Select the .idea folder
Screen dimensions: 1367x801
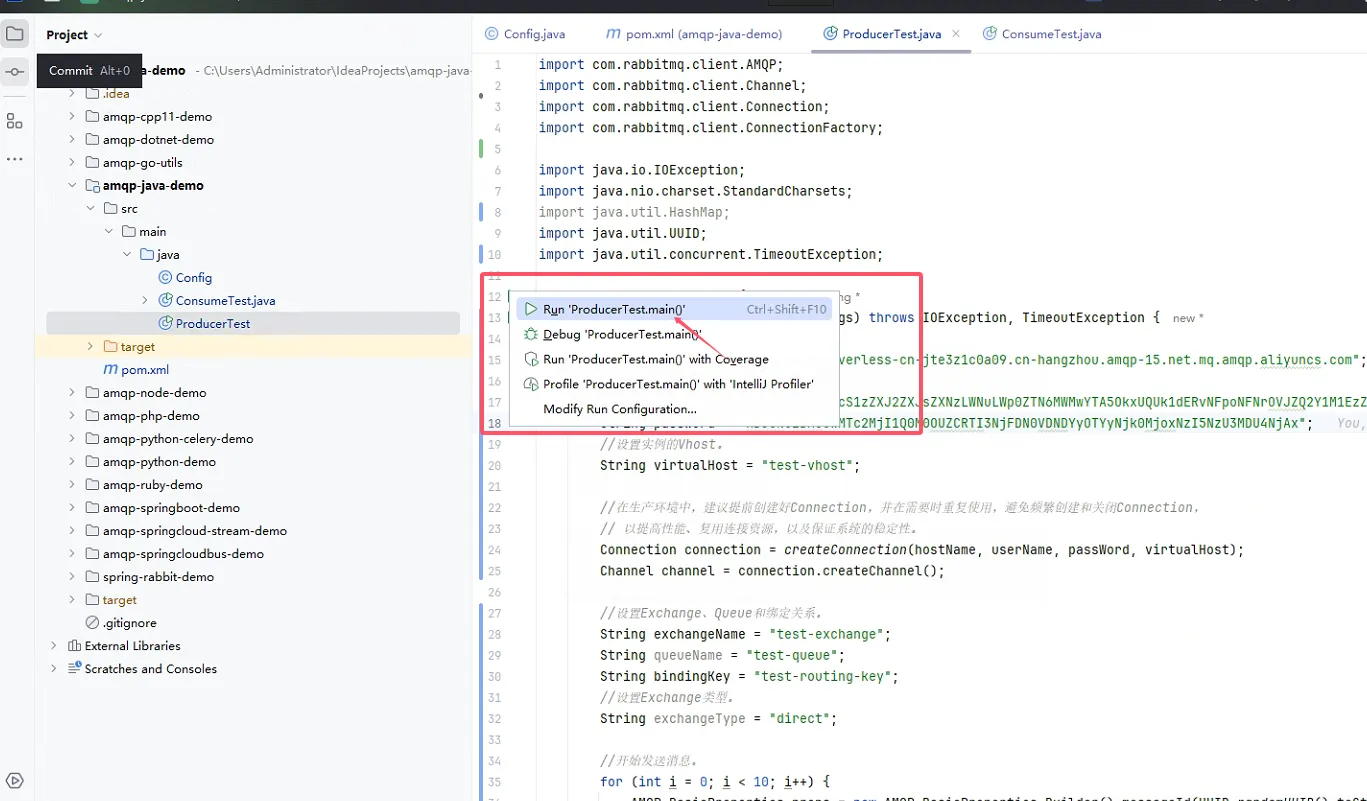click(116, 94)
